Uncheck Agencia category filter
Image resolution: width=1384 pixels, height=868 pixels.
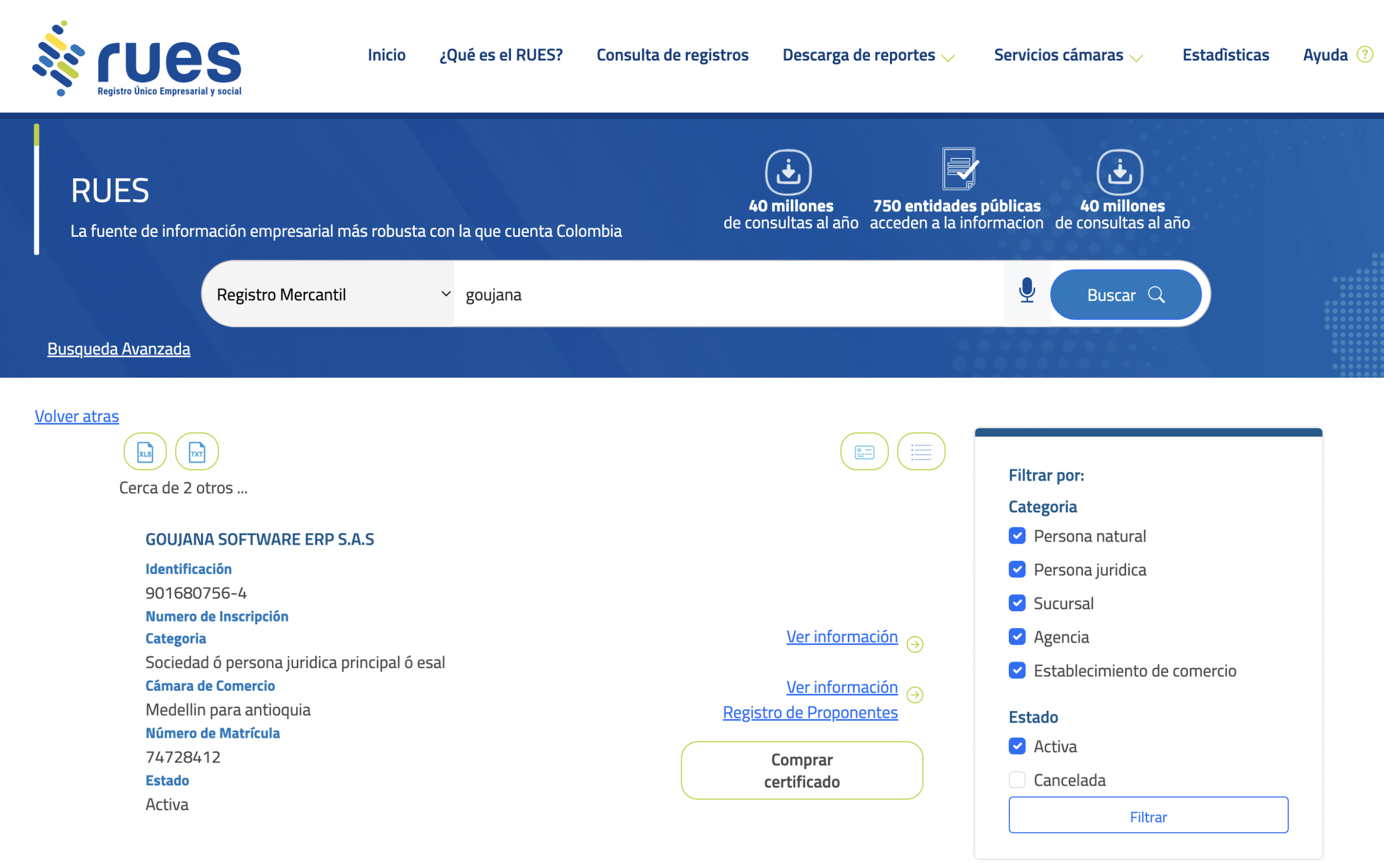coord(1017,637)
